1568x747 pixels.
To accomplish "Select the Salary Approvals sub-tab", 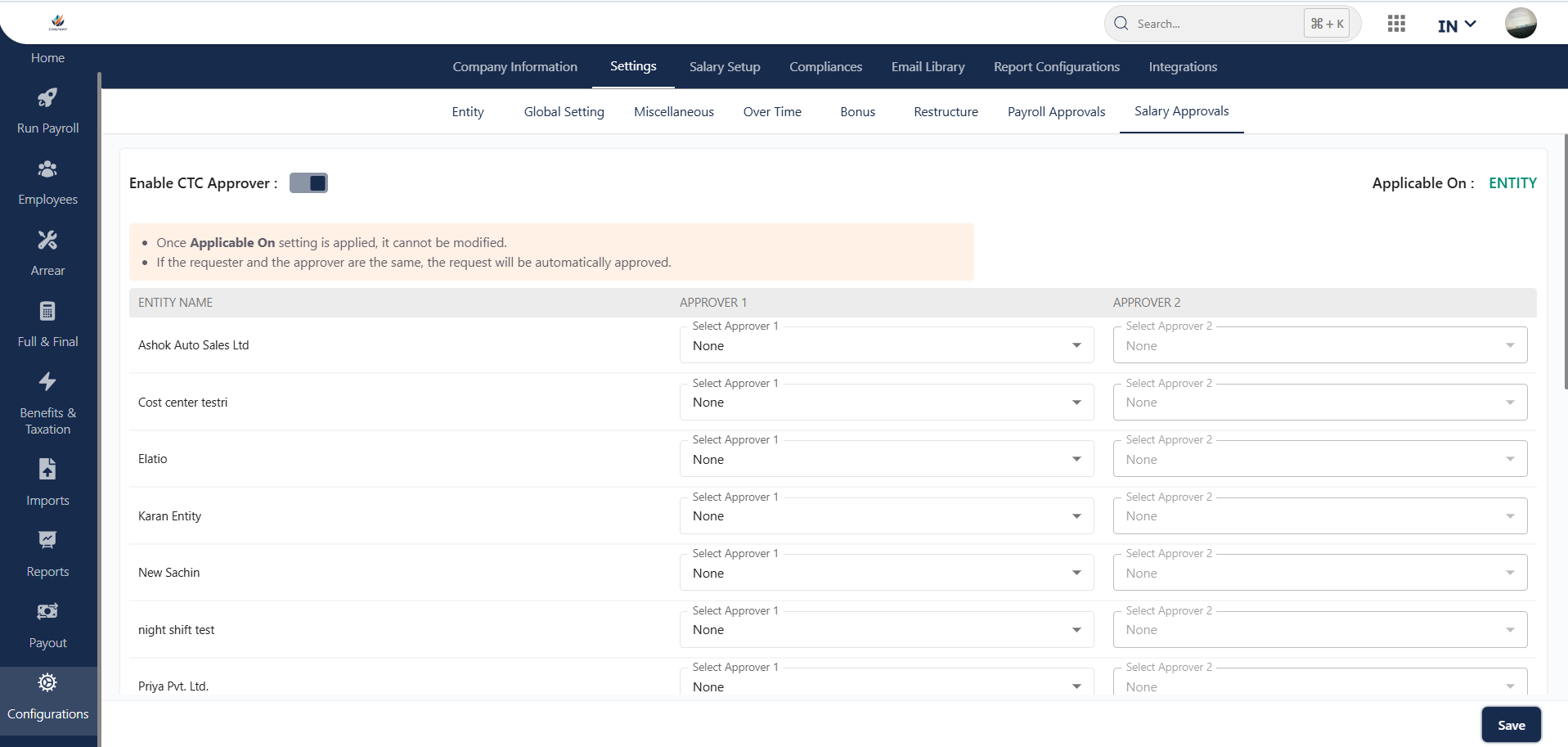I will 1181,111.
